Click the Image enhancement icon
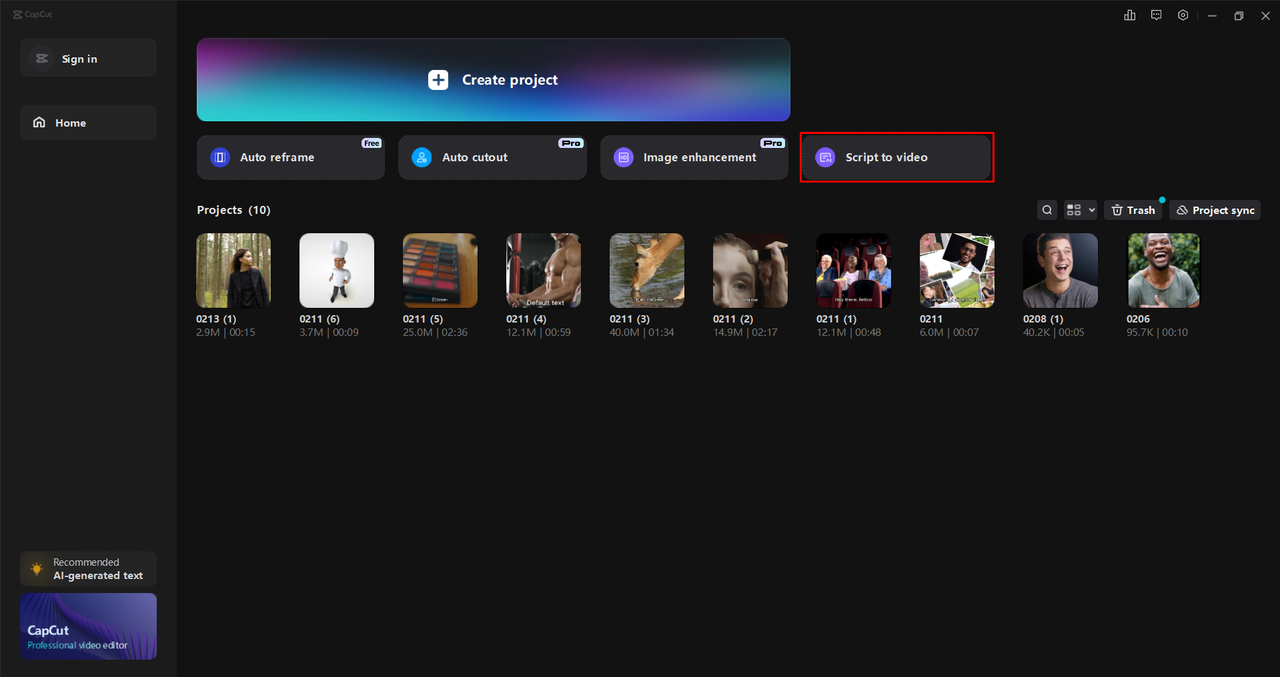Image resolution: width=1280 pixels, height=677 pixels. pyautogui.click(x=623, y=158)
